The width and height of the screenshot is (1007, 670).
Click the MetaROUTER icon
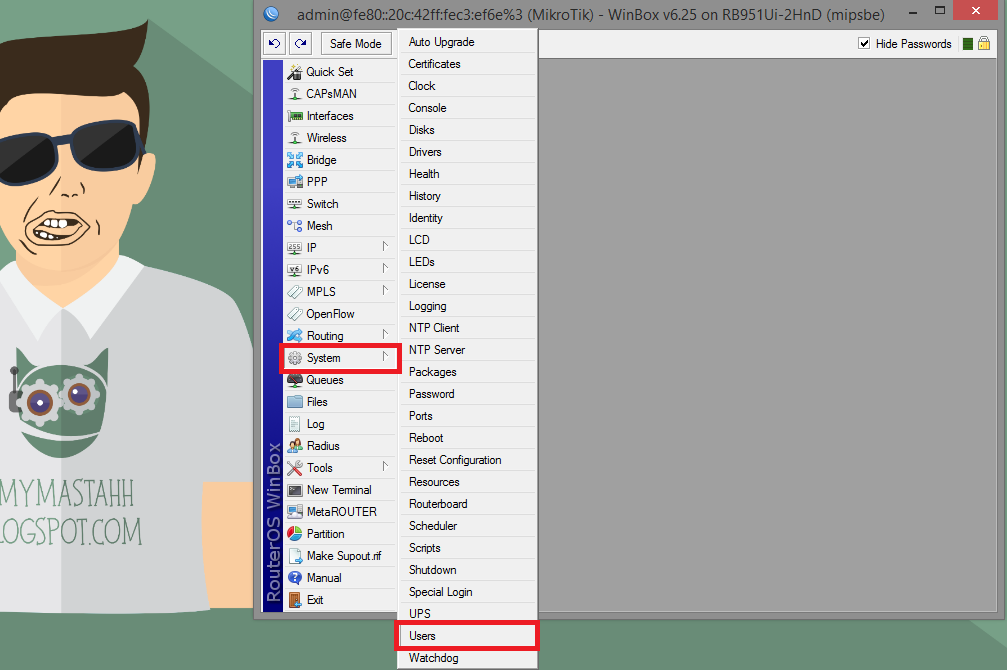tap(295, 512)
